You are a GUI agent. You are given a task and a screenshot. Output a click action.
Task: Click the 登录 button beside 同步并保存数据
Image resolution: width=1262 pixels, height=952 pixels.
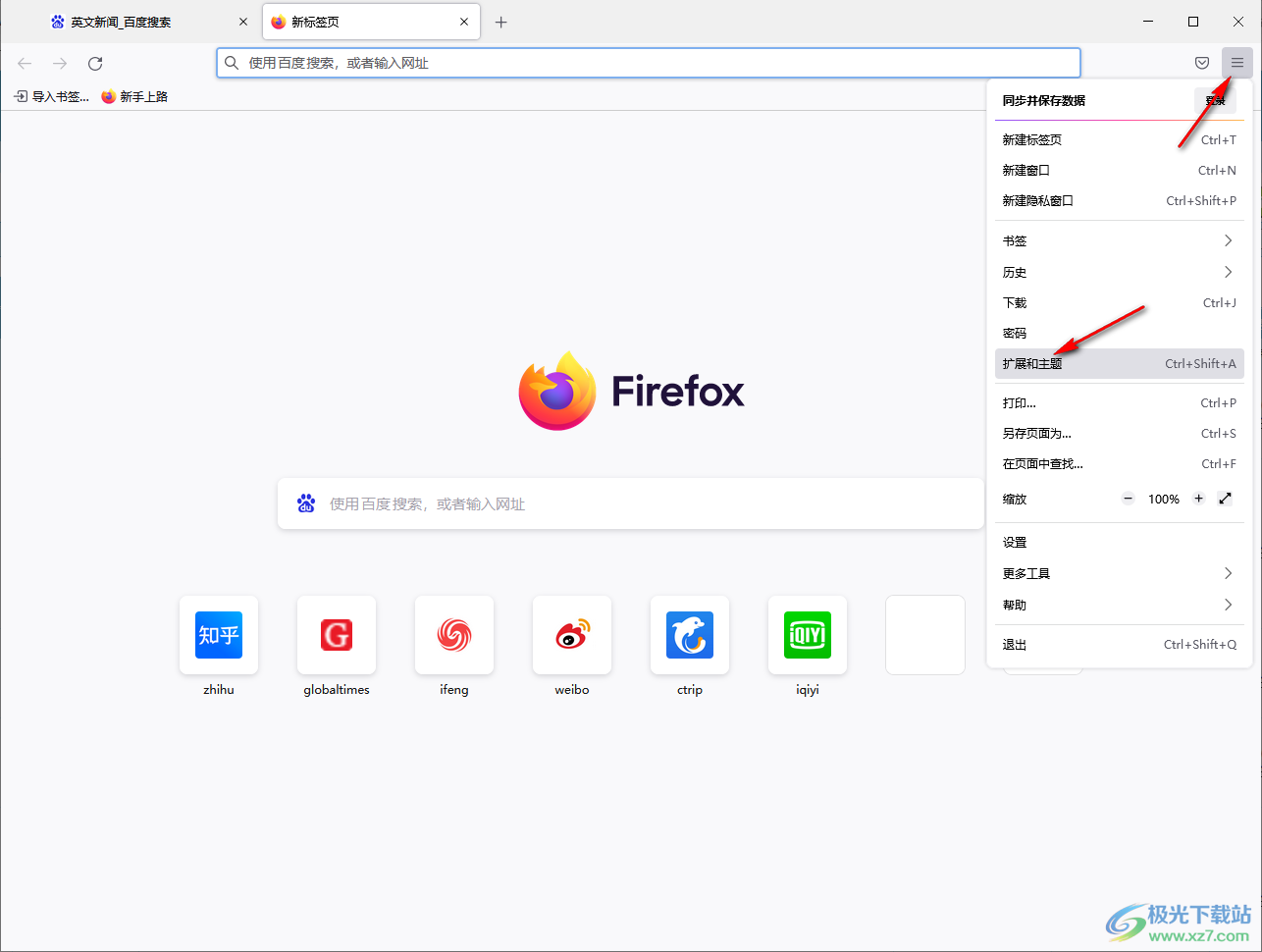point(1215,100)
